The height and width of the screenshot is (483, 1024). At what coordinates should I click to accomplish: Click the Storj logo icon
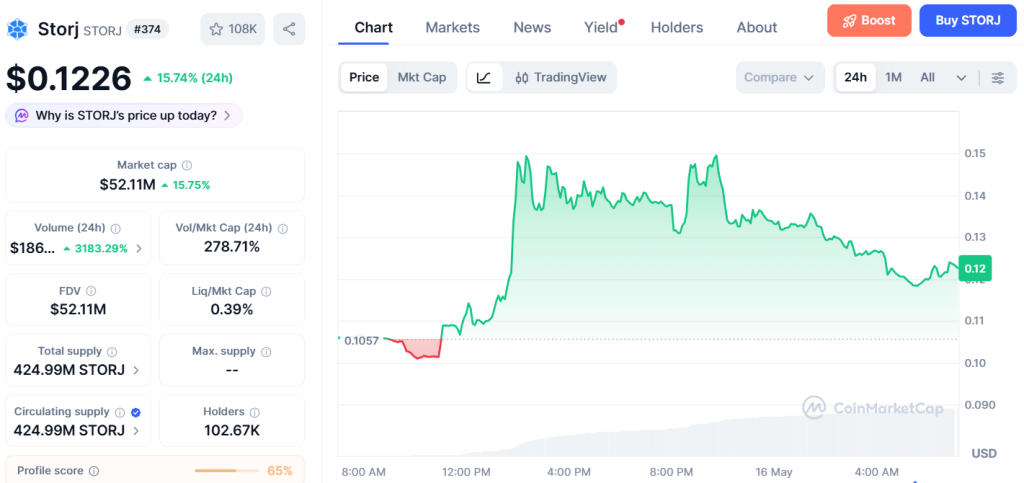[x=18, y=29]
